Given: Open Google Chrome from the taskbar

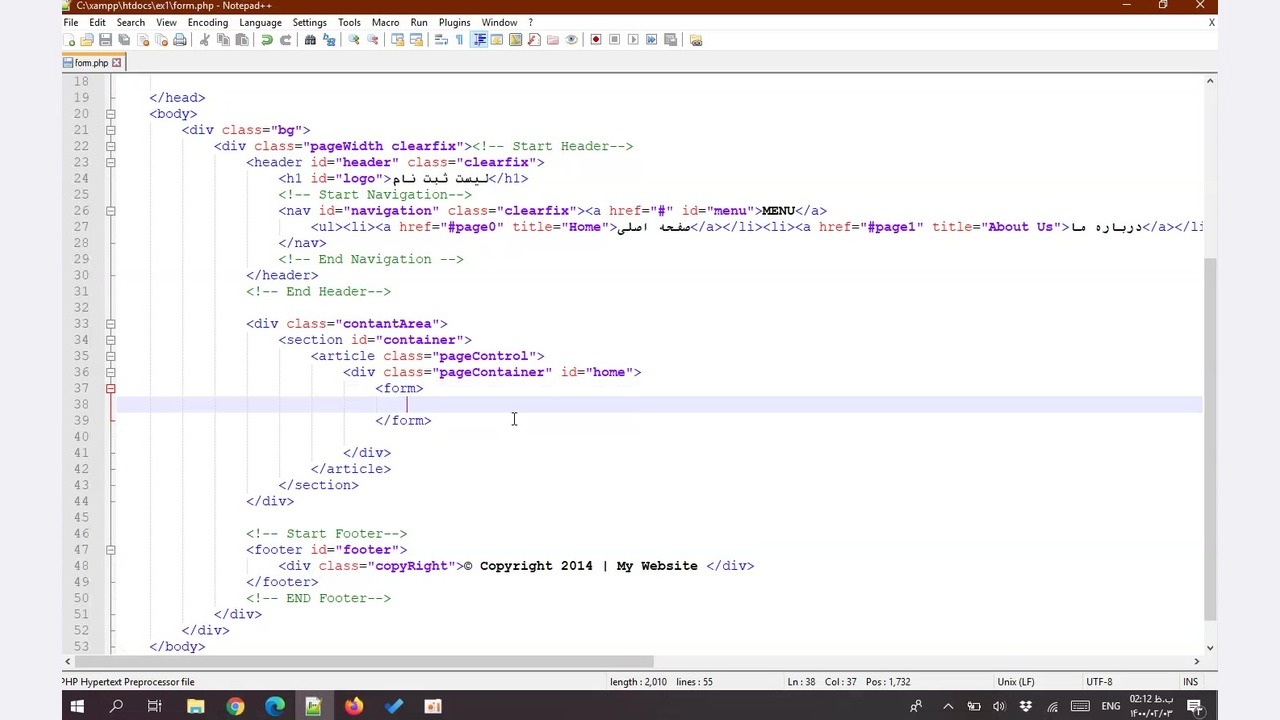Looking at the screenshot, I should [235, 707].
